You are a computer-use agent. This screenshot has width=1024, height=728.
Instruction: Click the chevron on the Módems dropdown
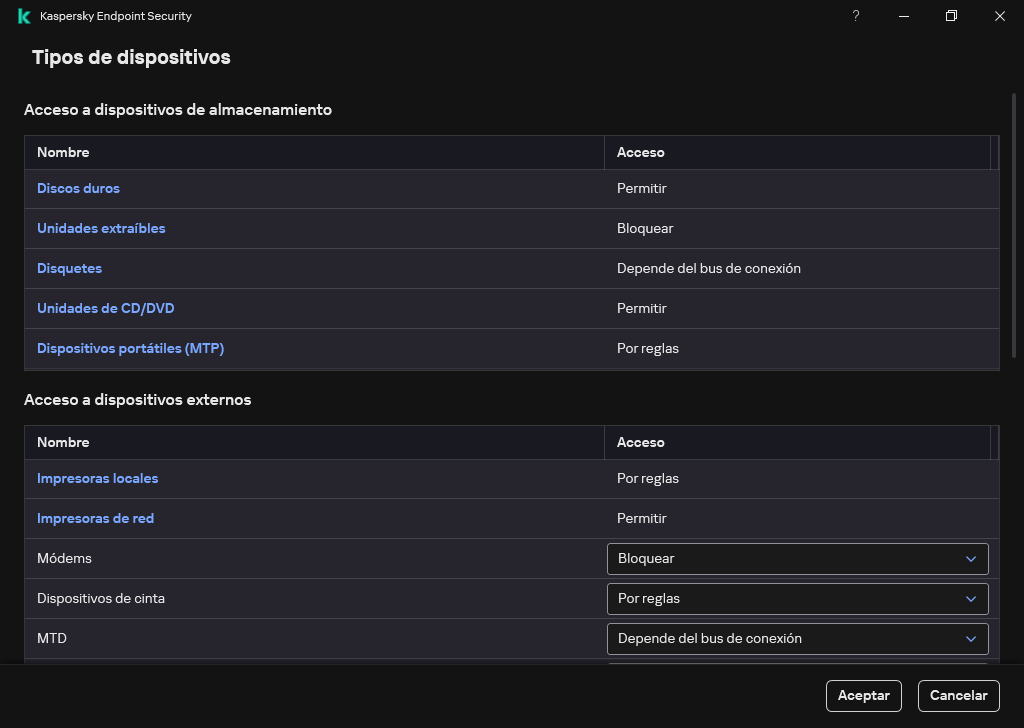pos(970,558)
